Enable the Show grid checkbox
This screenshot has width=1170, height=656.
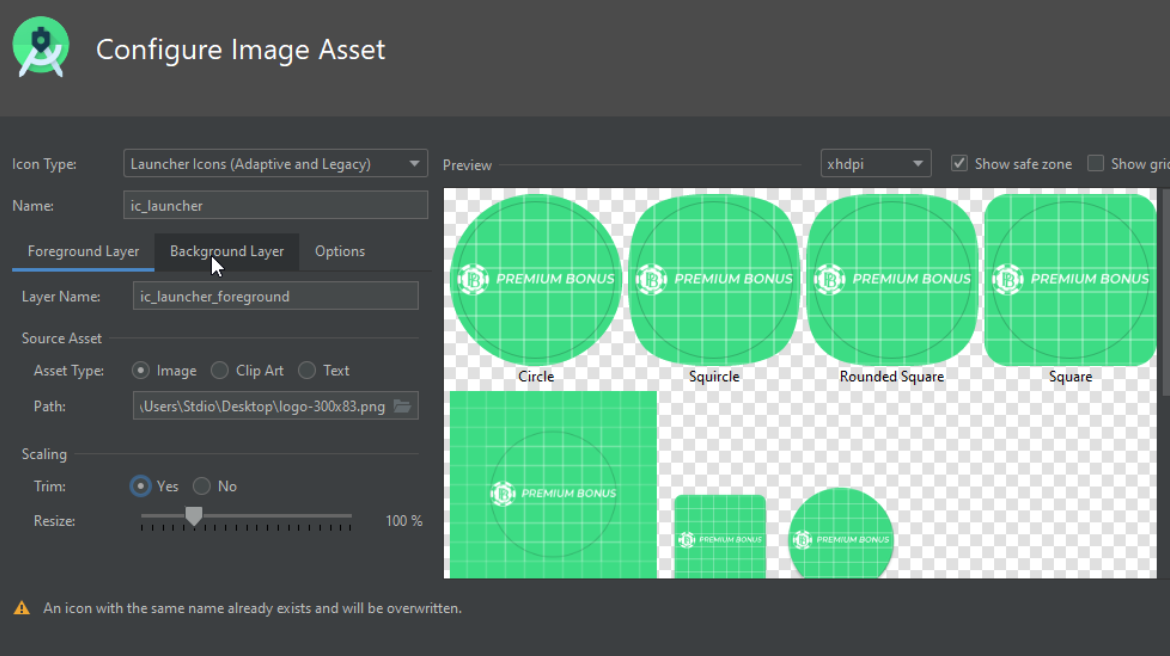(x=1095, y=163)
